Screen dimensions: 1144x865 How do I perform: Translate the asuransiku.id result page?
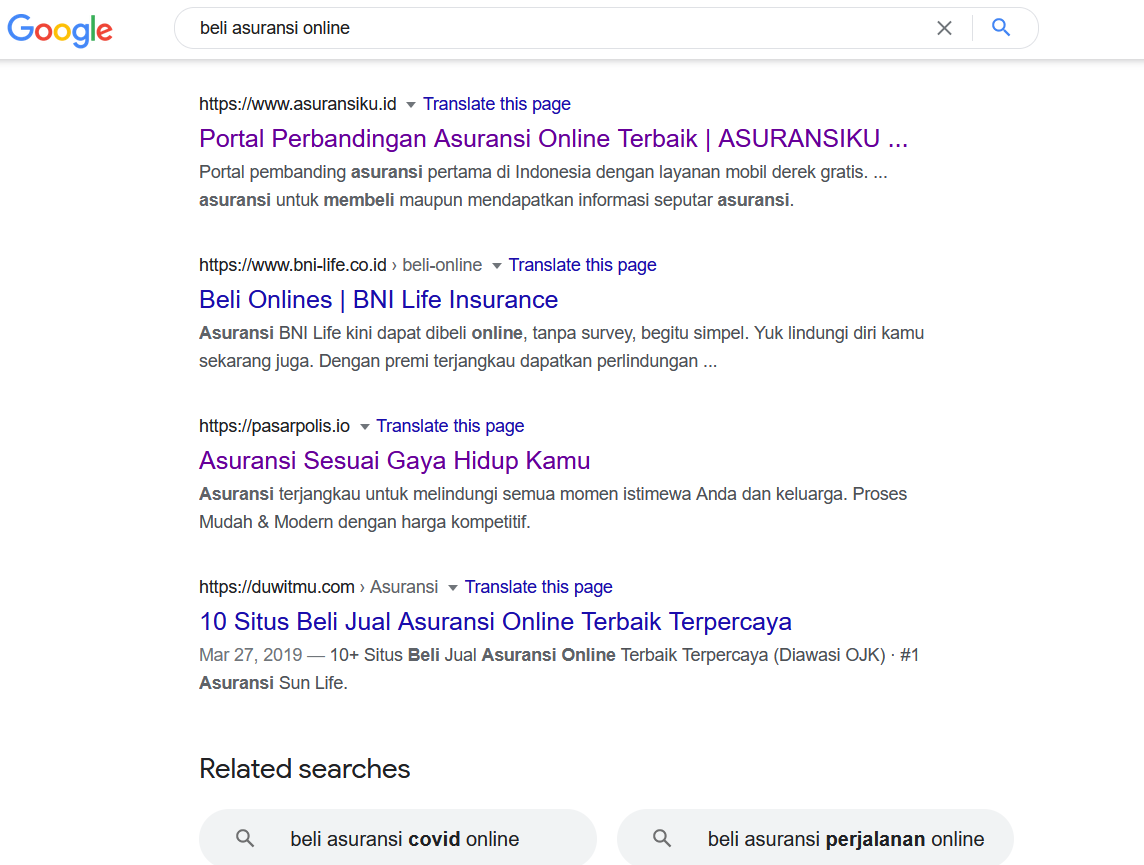(x=497, y=104)
